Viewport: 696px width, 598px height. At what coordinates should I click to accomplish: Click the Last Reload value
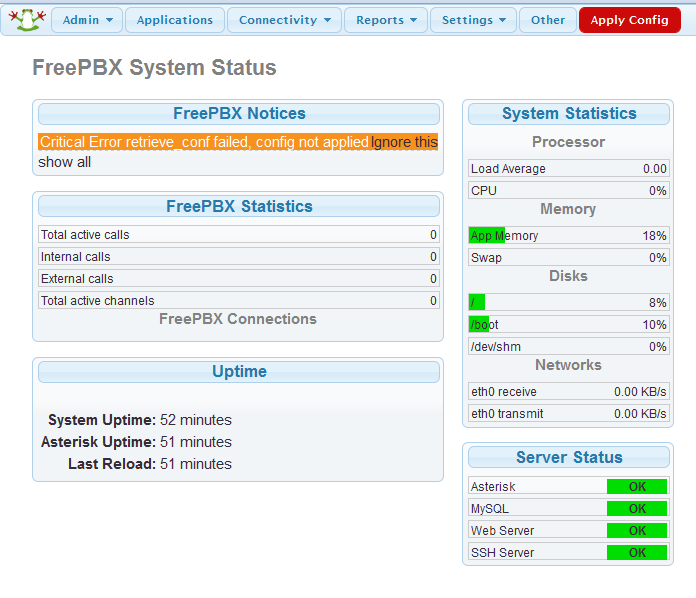tap(196, 464)
